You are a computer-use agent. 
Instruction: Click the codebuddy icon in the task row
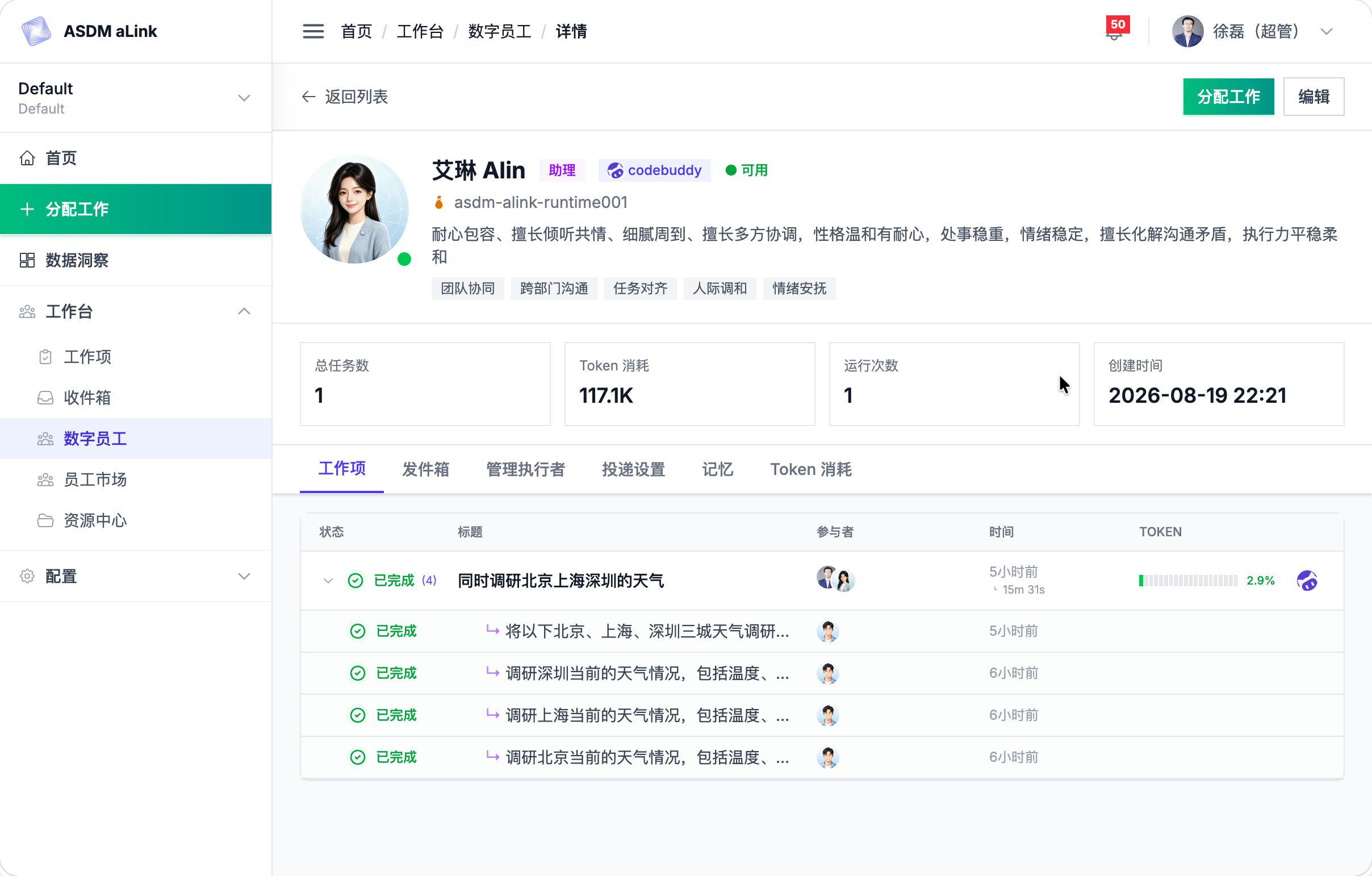(1307, 581)
